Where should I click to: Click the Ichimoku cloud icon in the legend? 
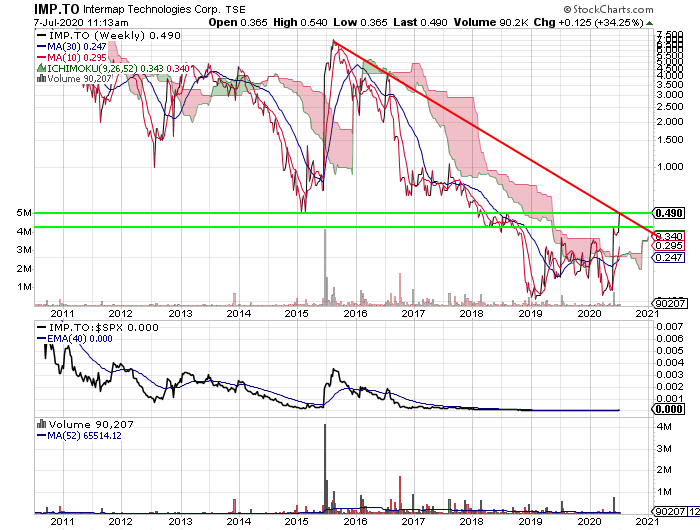(x=42, y=68)
